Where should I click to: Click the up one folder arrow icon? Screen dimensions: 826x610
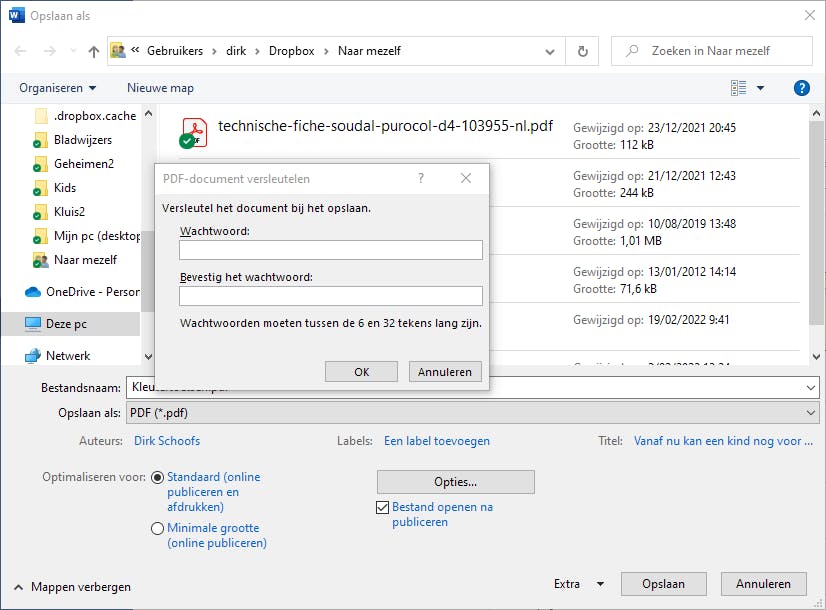pos(94,51)
